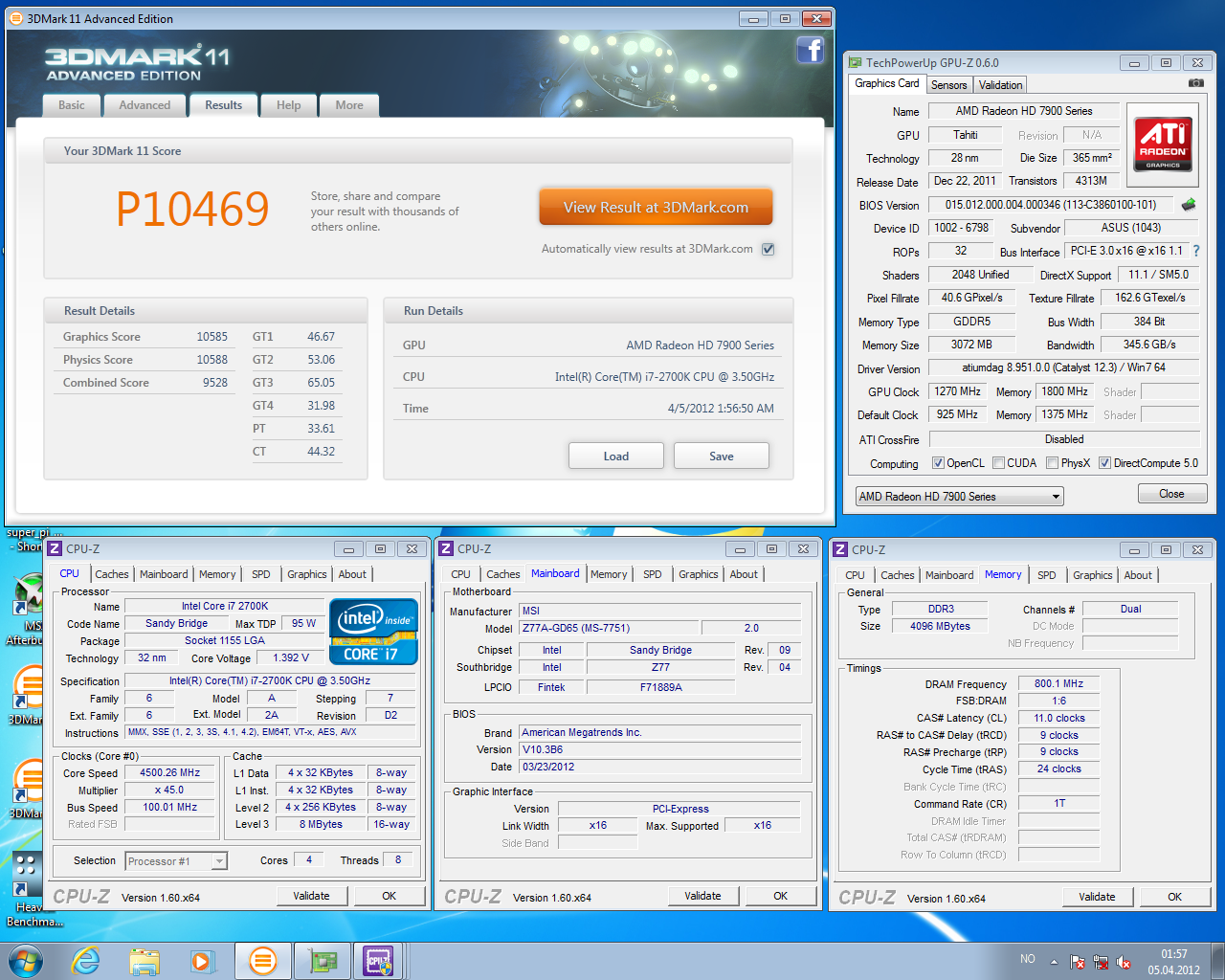Toggle the CUDA checkbox

coord(998,463)
